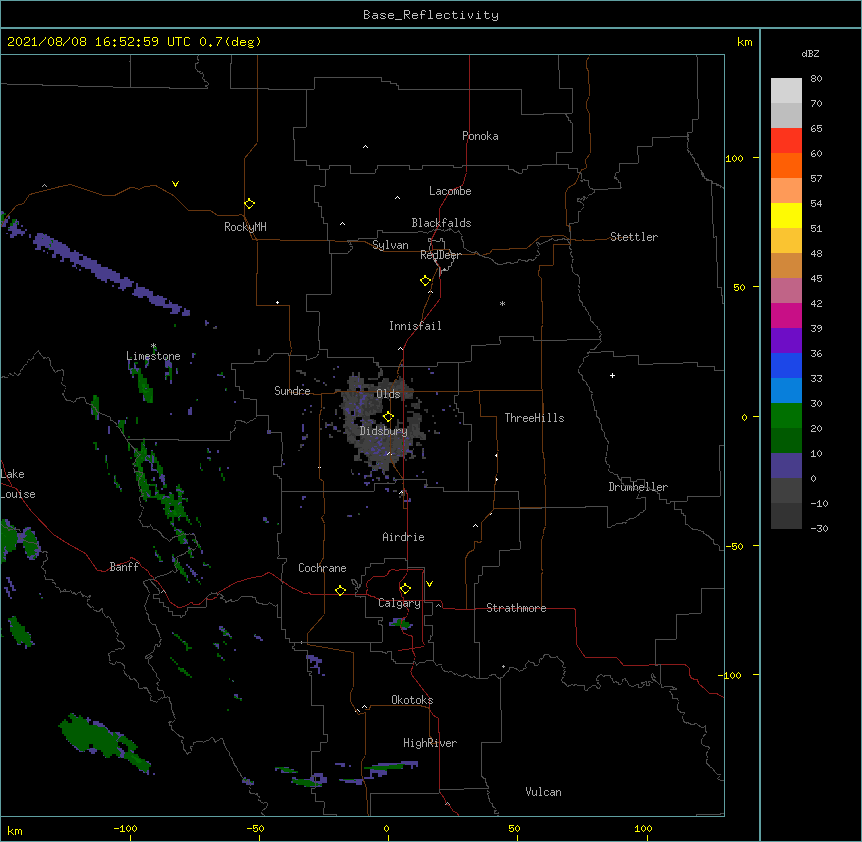Click the purple 39 dBZ legend color
The width and height of the screenshot is (862, 842).
786,341
